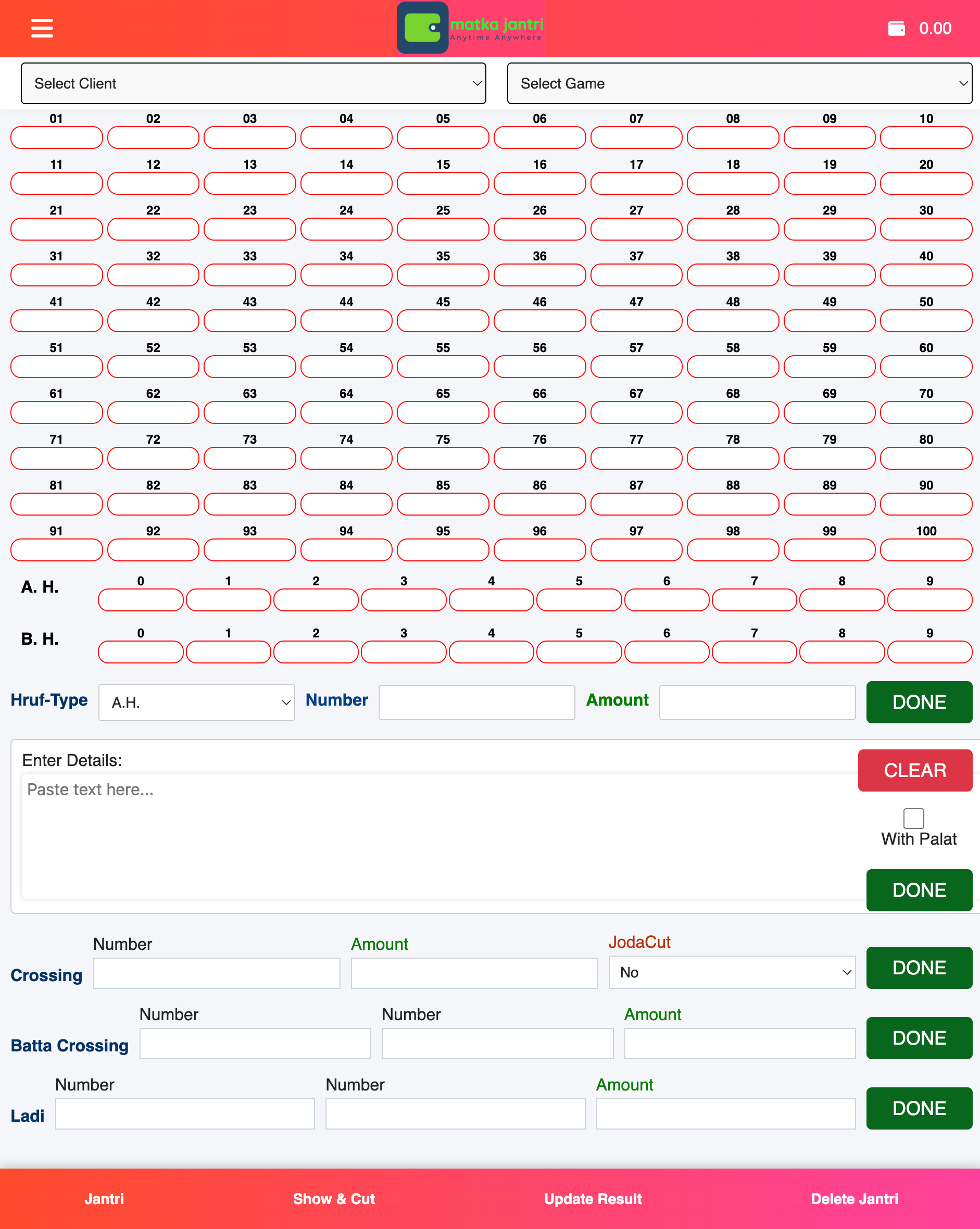Image resolution: width=980 pixels, height=1229 pixels.
Task: Open the Select Client dropdown
Action: tap(253, 83)
